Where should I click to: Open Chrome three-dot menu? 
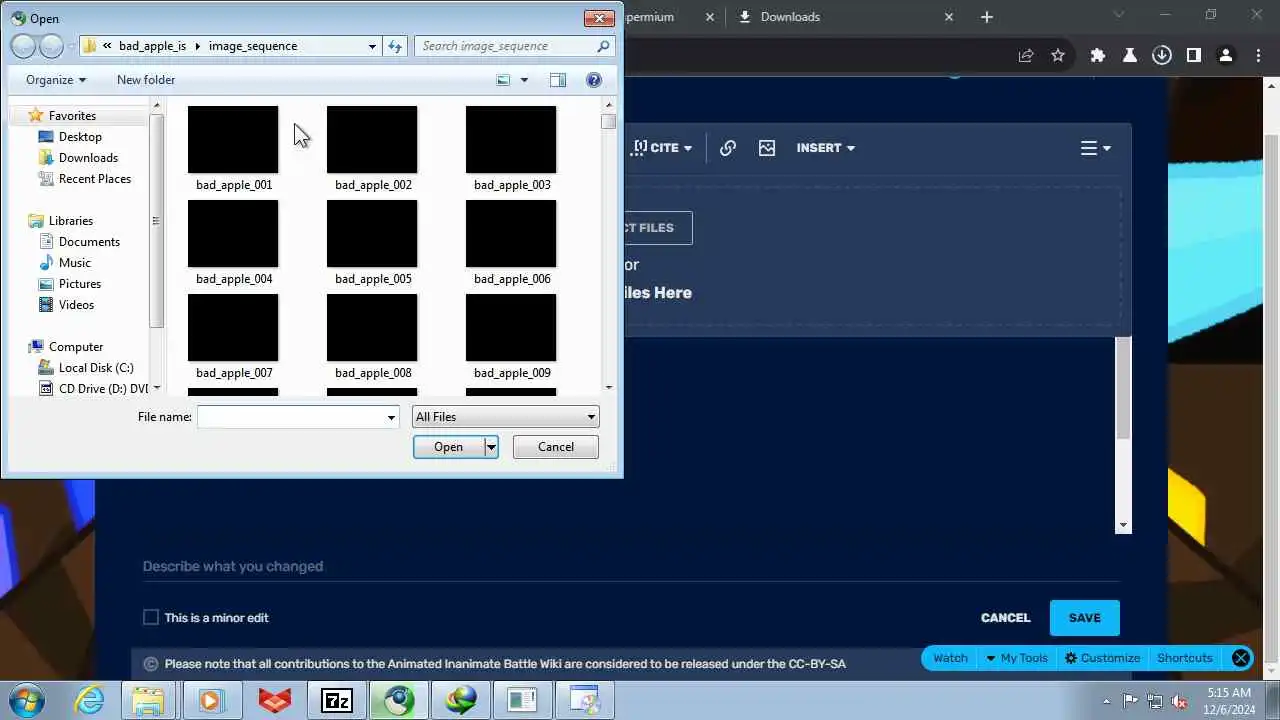1258,56
